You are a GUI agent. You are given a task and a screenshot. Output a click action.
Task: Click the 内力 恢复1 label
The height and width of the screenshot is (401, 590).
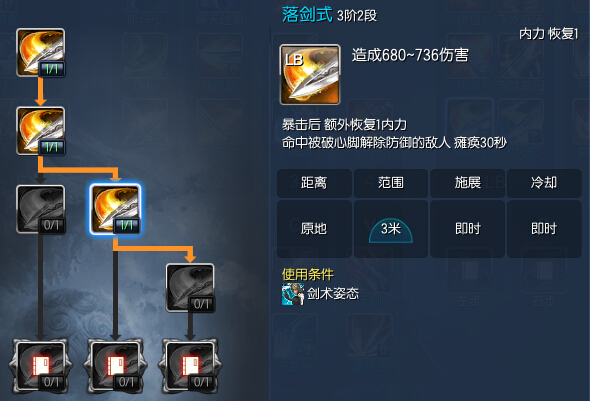click(549, 34)
